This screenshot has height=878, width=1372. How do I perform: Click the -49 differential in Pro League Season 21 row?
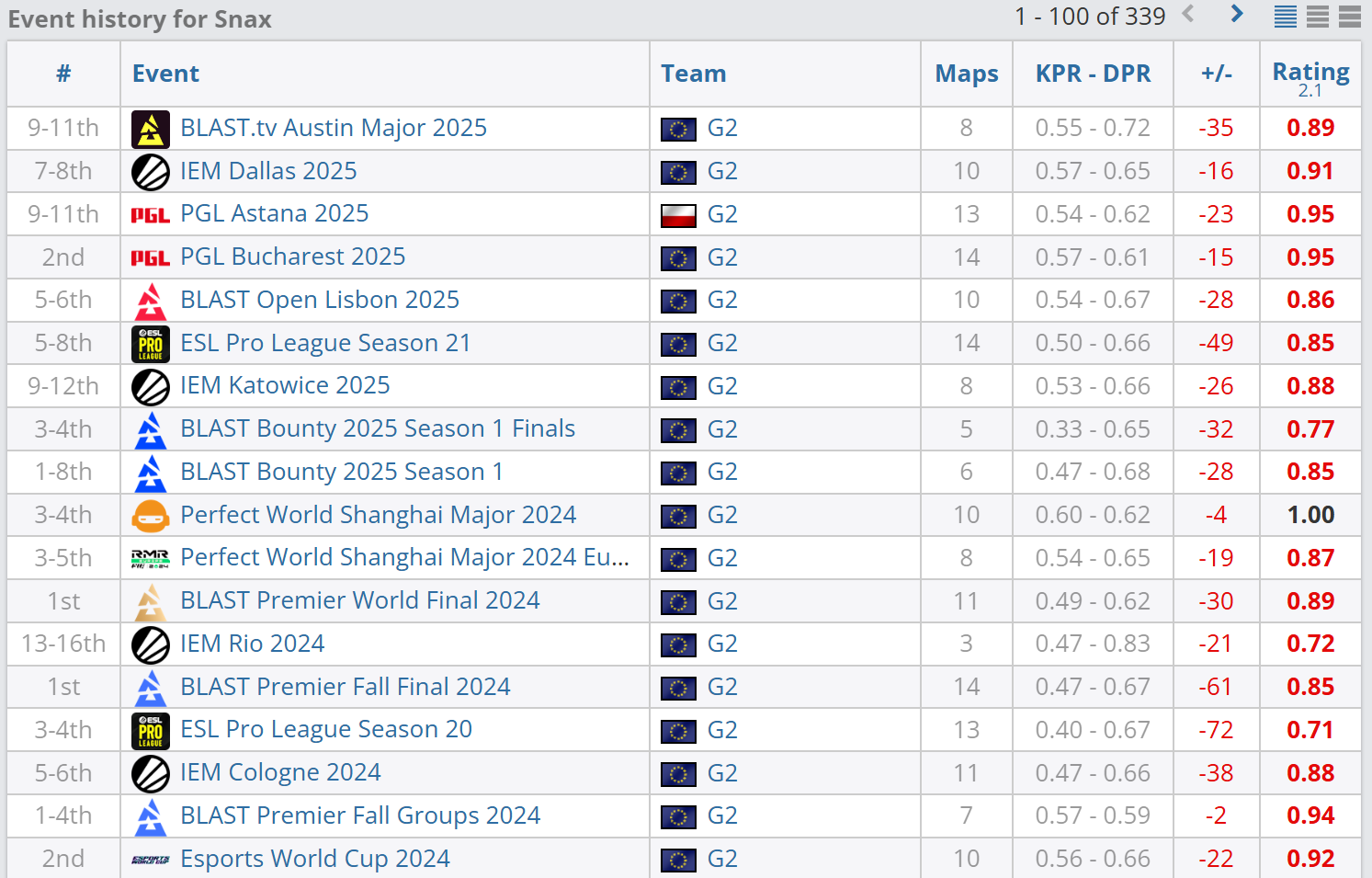tap(1217, 343)
